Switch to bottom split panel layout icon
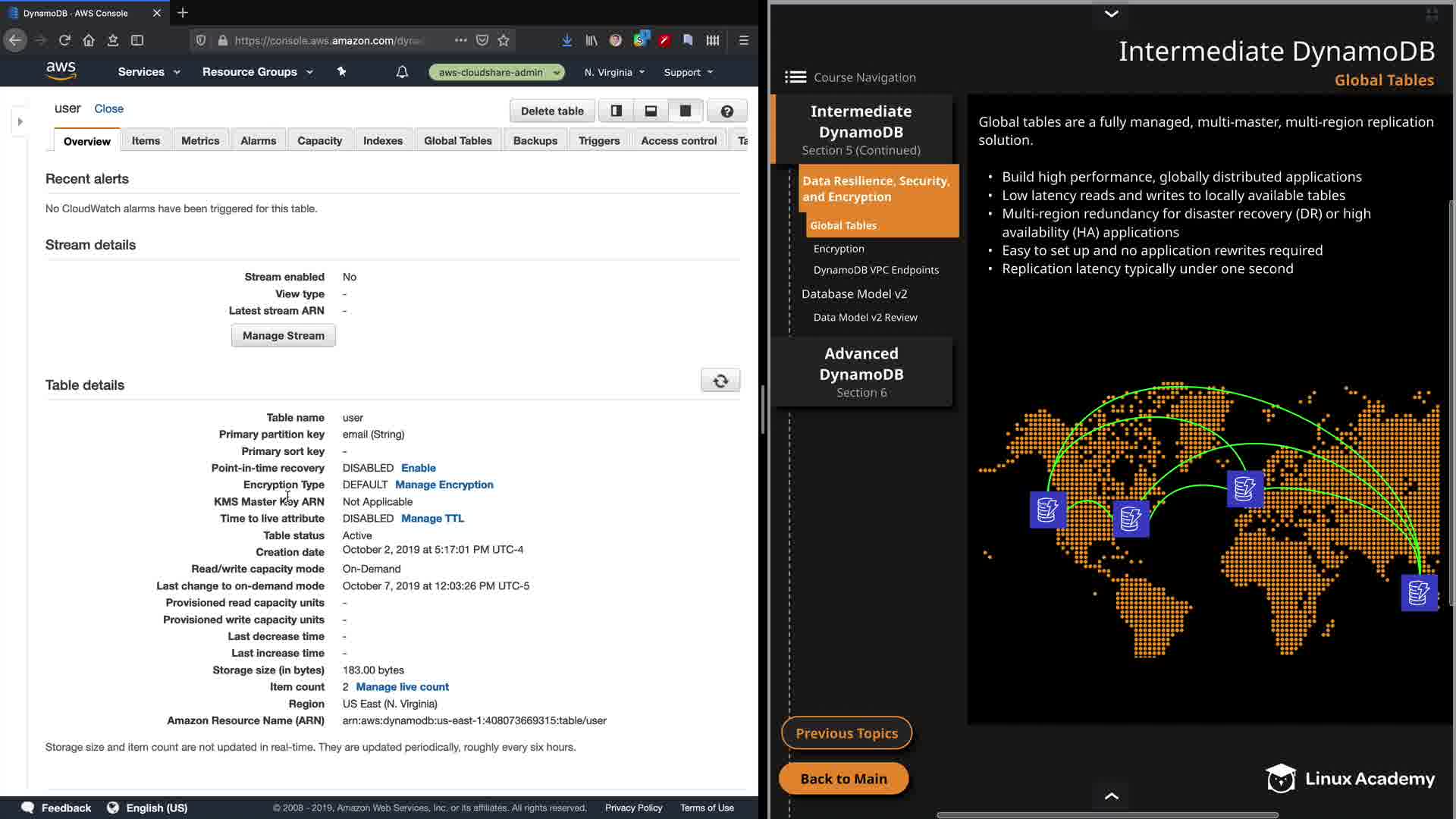Viewport: 1456px width, 819px height. [651, 111]
